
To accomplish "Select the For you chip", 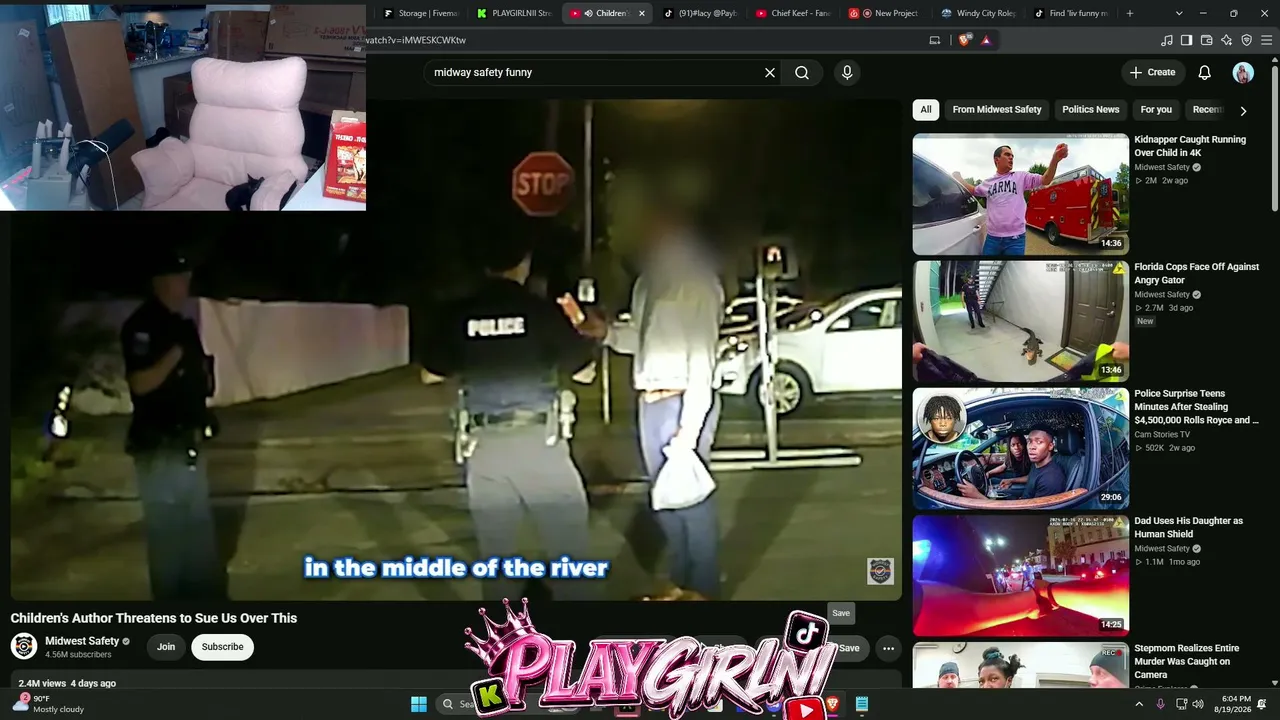I will pos(1156,110).
